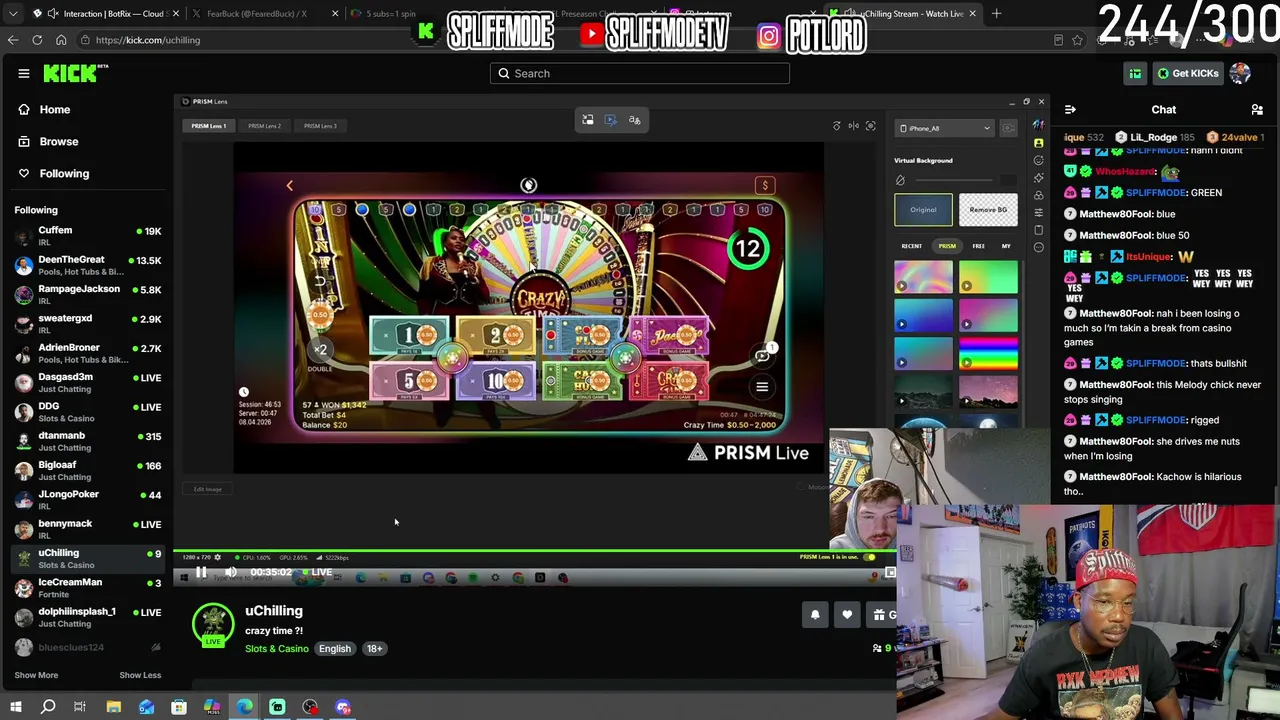Pick the rainbow stripes background
The image size is (1280, 720).
click(x=988, y=353)
